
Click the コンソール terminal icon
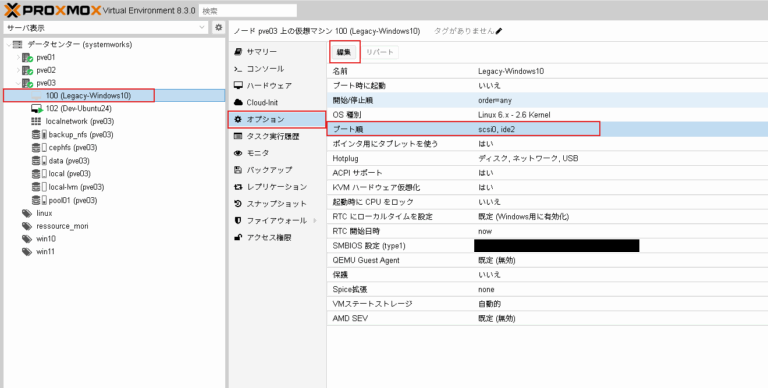tap(238, 69)
